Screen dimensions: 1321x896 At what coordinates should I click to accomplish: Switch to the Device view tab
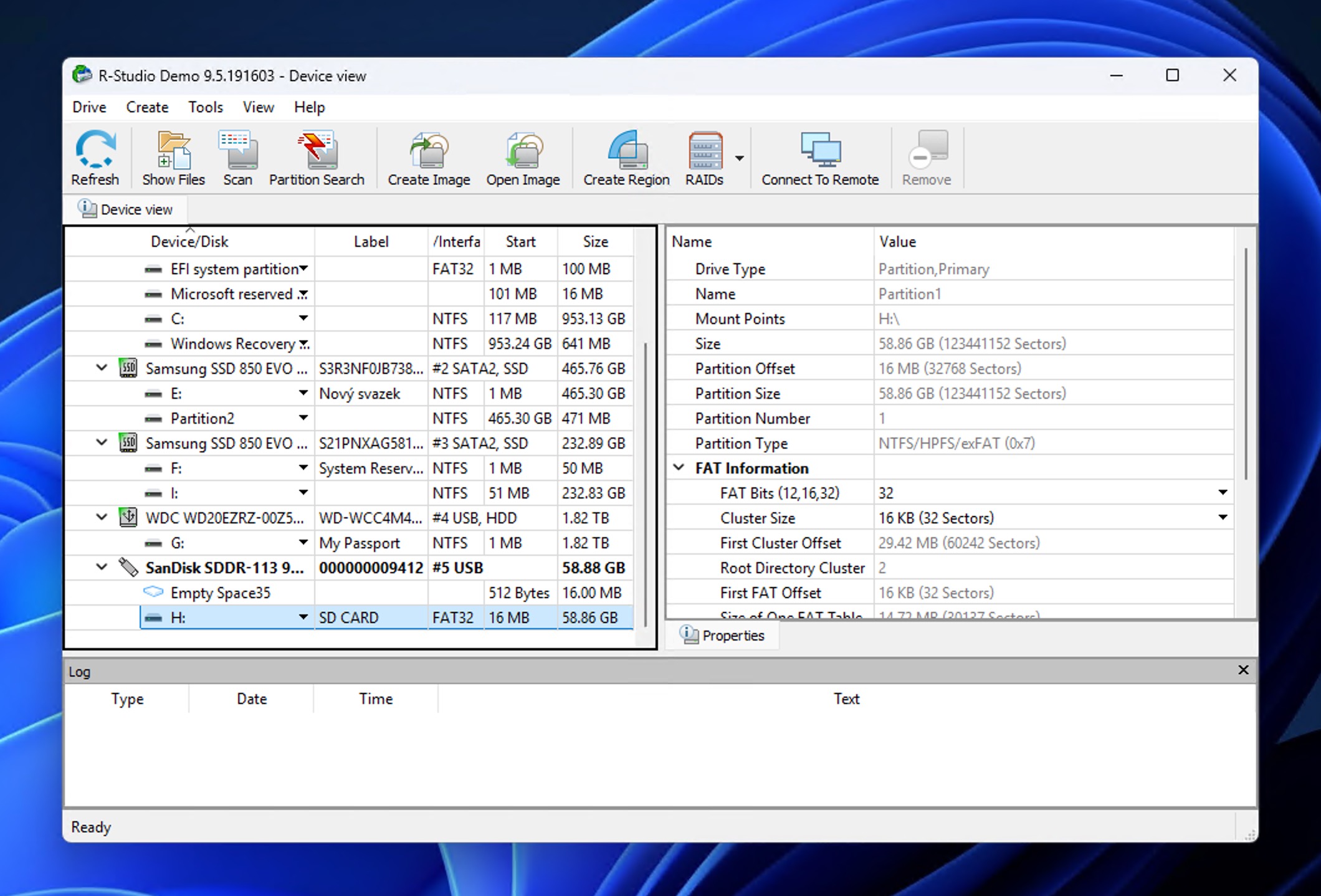pos(126,209)
